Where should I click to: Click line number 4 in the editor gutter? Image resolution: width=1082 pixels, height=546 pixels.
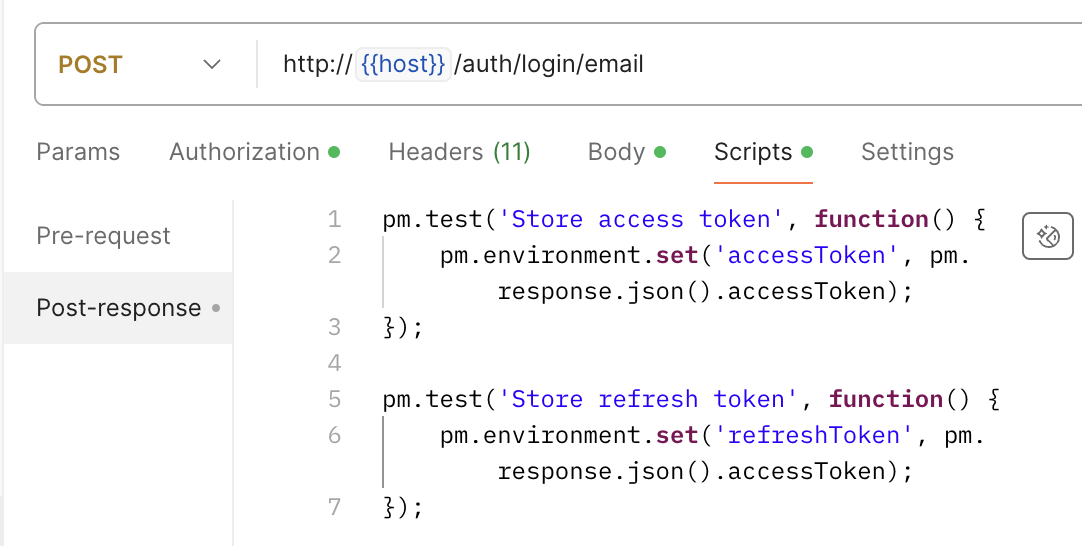pos(335,363)
